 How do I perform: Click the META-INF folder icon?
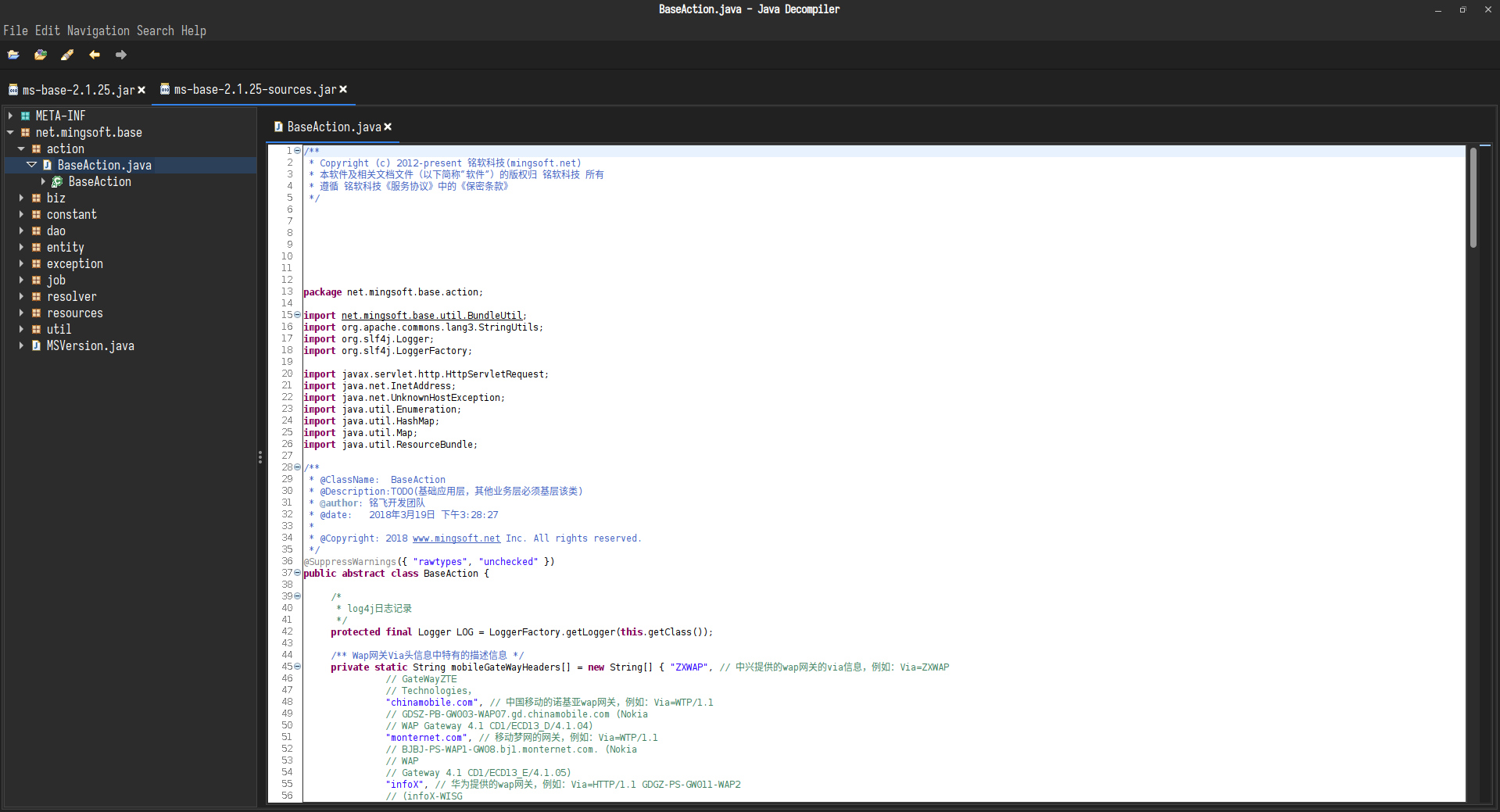(x=25, y=116)
